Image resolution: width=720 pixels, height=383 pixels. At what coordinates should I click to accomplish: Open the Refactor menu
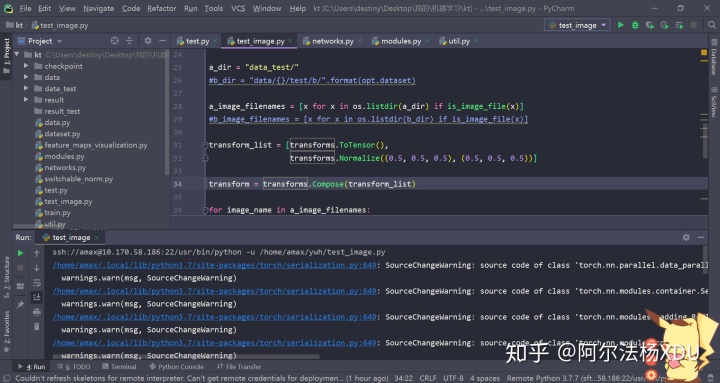point(162,8)
